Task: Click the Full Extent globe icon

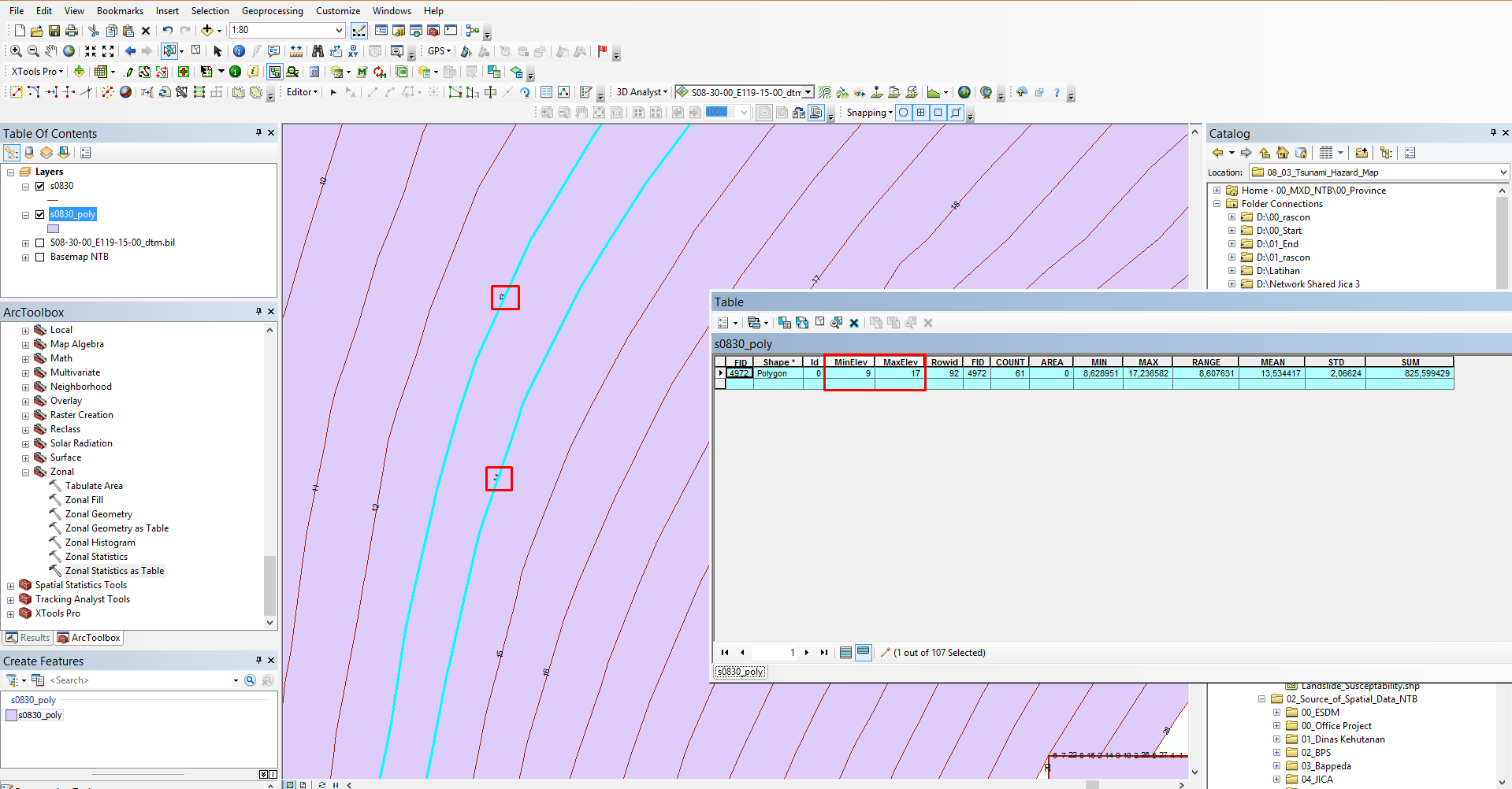Action: [69, 51]
